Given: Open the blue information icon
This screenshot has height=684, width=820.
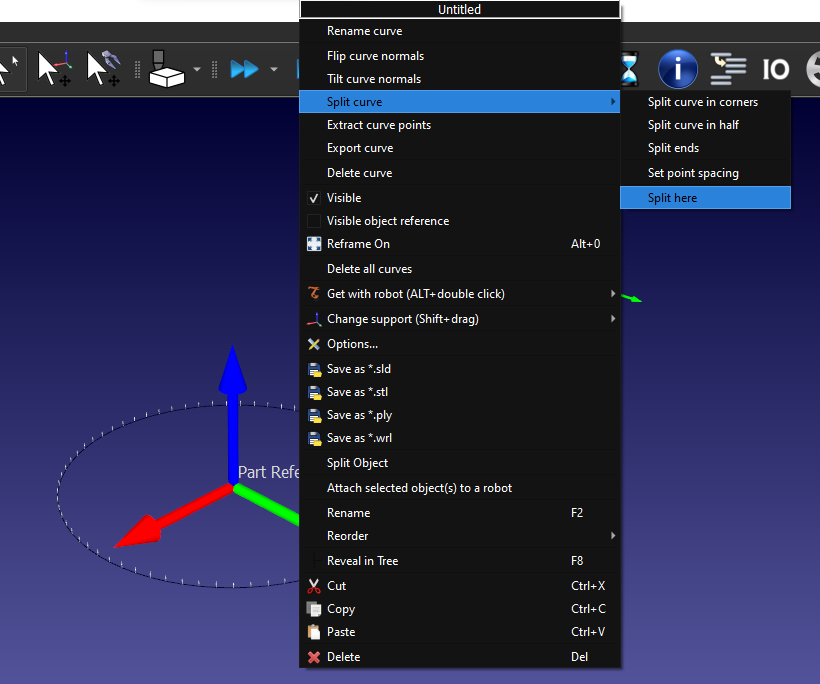Looking at the screenshot, I should tap(677, 69).
